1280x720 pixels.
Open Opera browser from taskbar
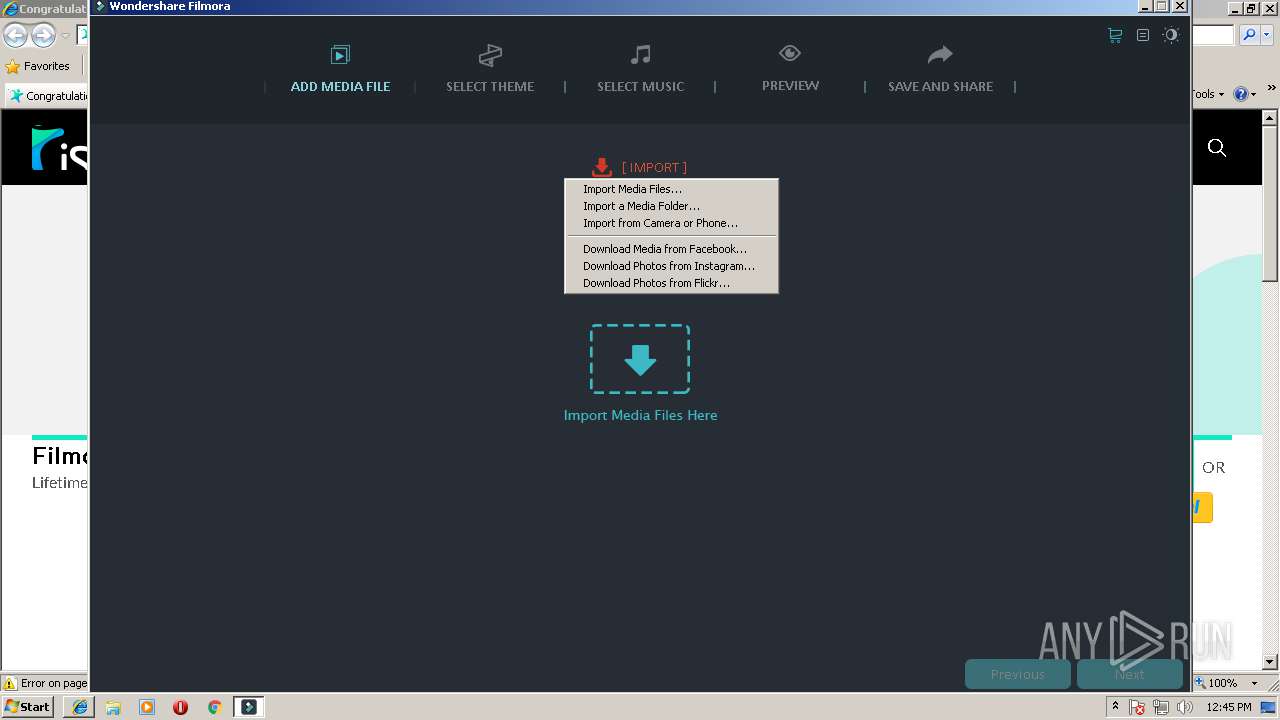point(180,707)
